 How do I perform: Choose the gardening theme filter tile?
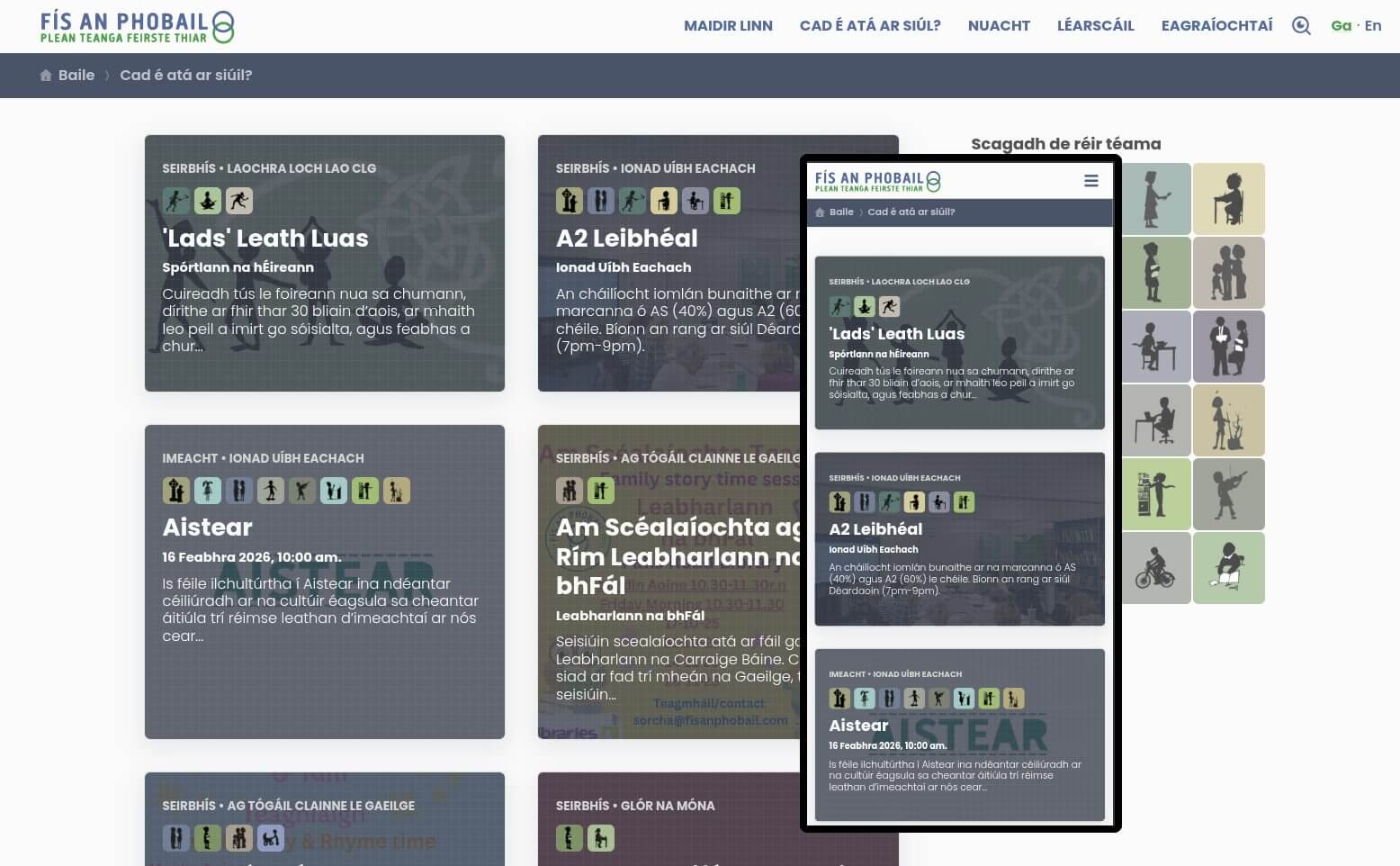[x=1228, y=420]
